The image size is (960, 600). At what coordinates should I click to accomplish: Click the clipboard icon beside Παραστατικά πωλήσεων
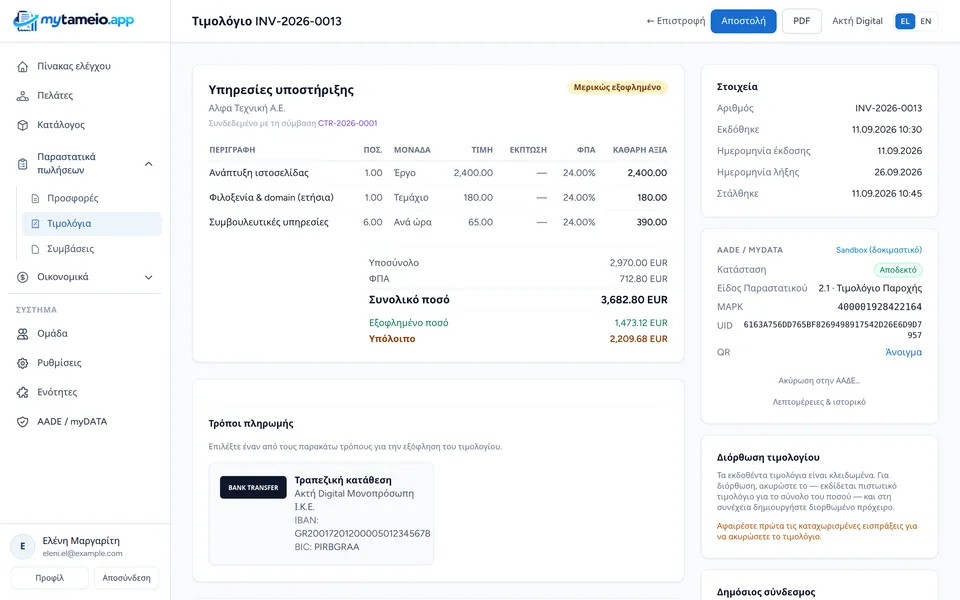[23, 163]
